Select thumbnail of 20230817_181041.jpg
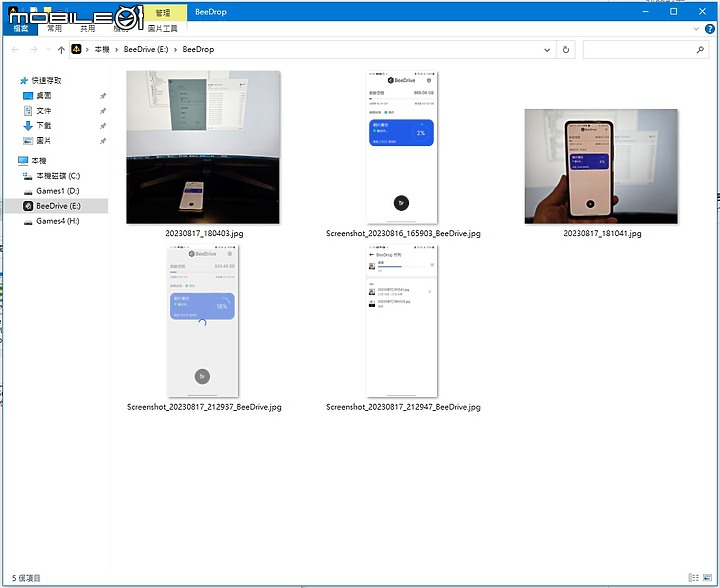 click(x=601, y=167)
